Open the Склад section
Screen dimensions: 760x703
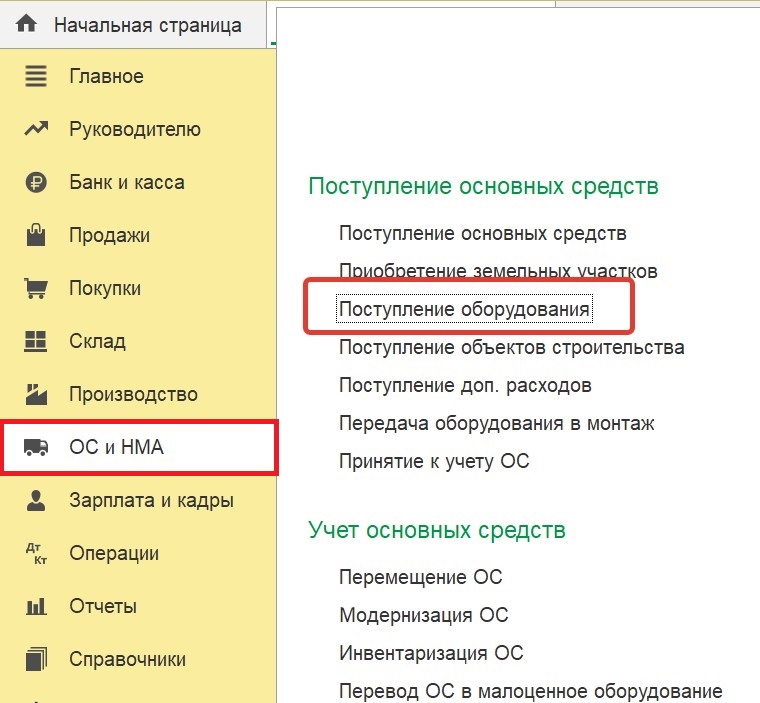tap(97, 341)
